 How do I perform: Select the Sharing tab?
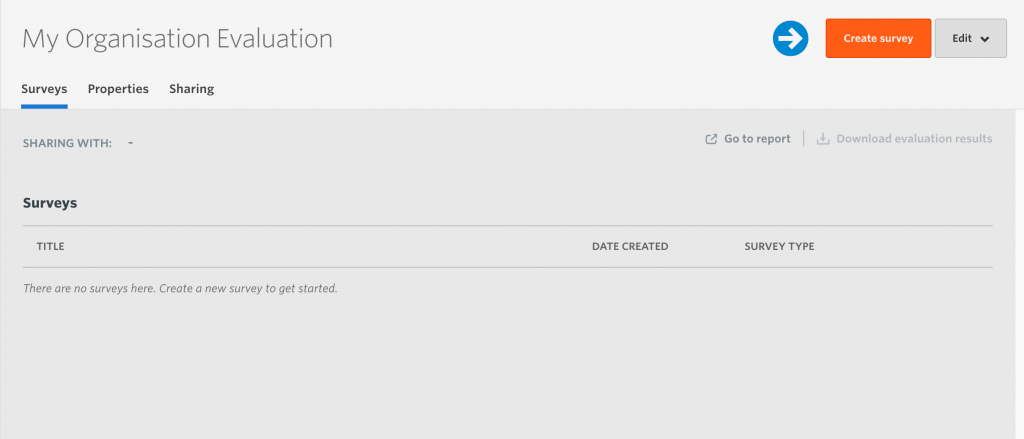pyautogui.click(x=191, y=89)
